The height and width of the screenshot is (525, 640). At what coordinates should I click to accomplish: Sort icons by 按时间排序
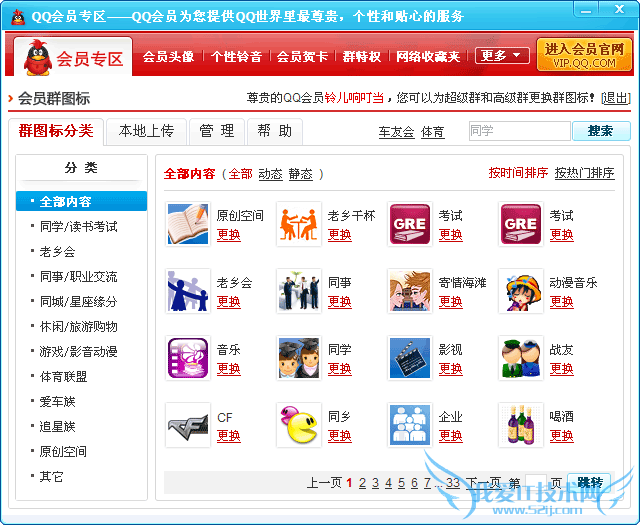pos(518,173)
